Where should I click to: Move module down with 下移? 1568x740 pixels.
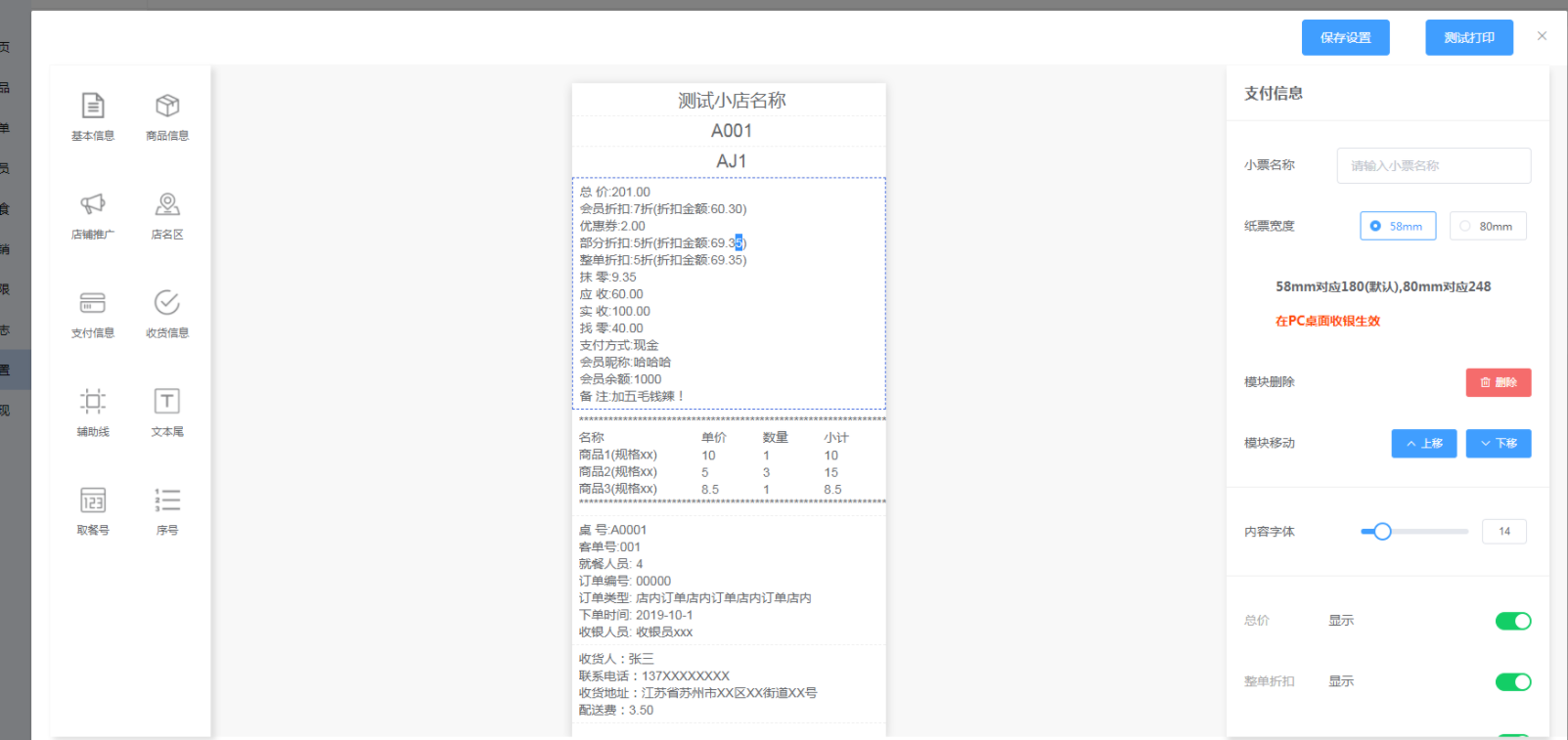1499,443
